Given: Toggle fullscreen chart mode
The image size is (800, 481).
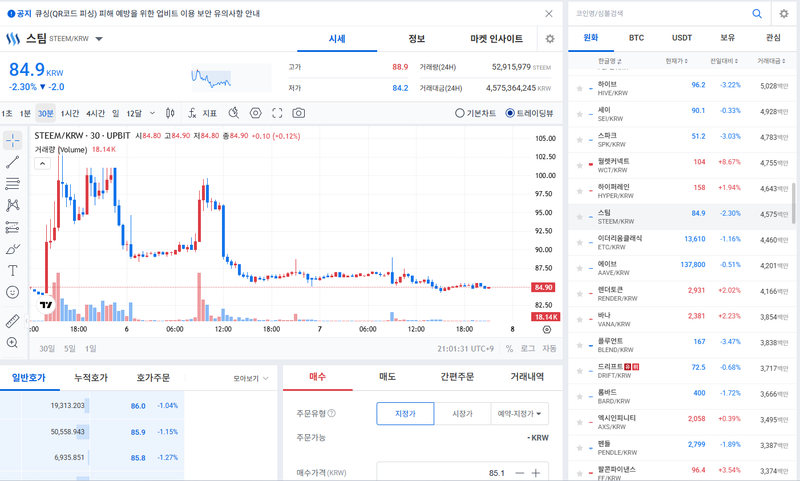Looking at the screenshot, I should pyautogui.click(x=277, y=113).
